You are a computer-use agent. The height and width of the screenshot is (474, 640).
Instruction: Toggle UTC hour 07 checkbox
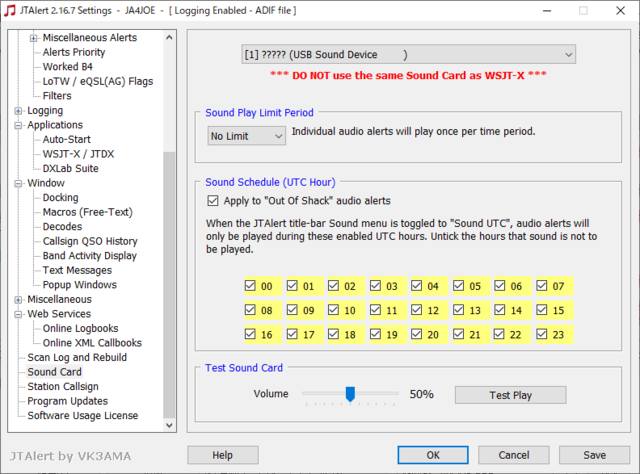(x=542, y=285)
